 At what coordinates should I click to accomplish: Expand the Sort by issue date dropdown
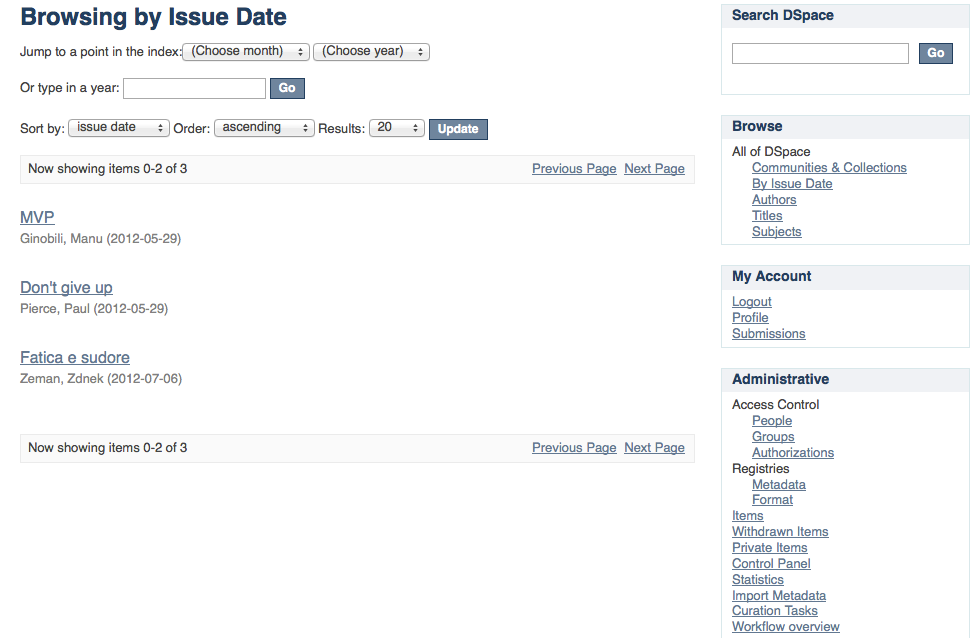pyautogui.click(x=119, y=128)
